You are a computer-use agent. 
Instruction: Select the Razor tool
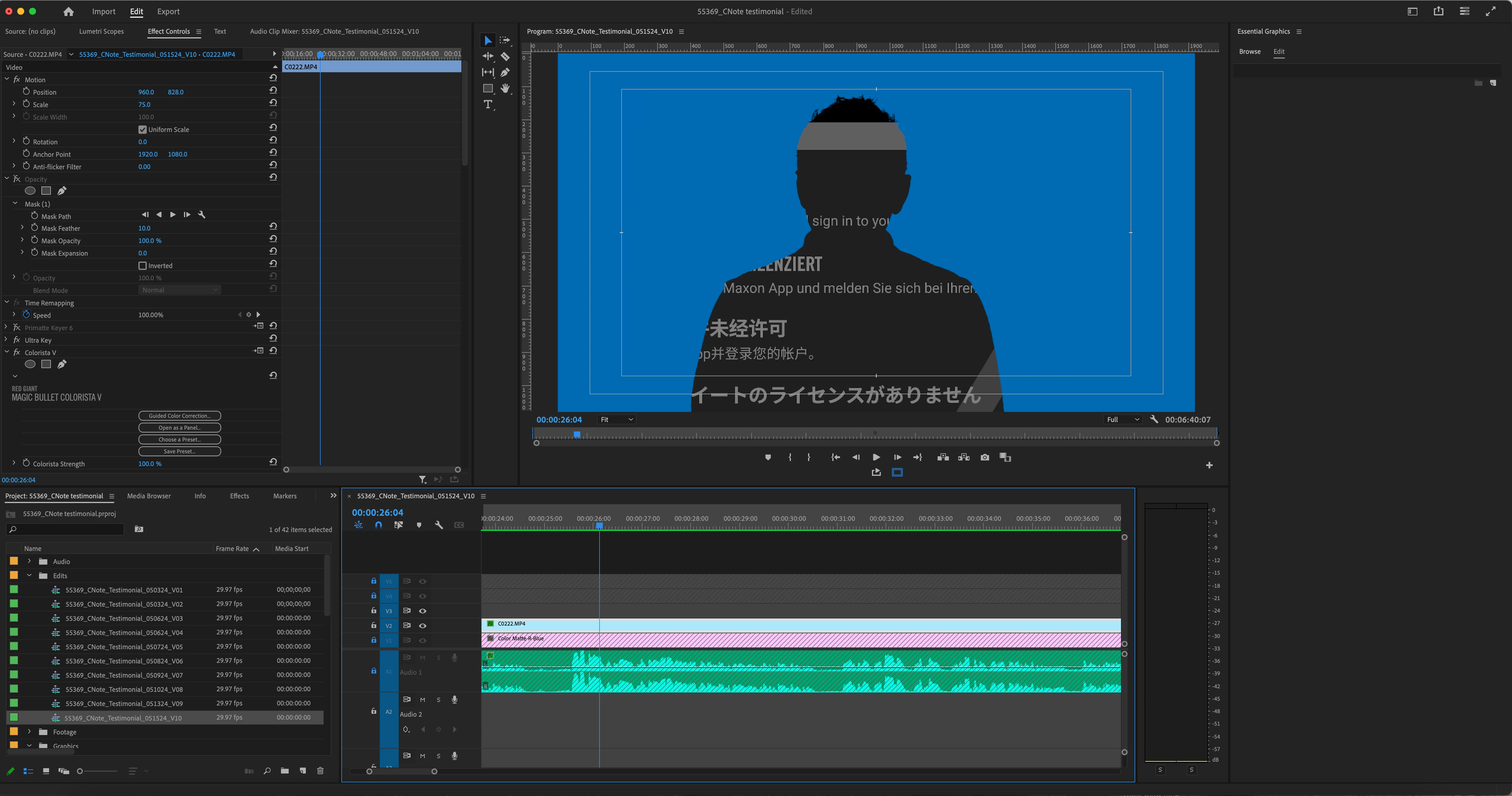point(505,56)
